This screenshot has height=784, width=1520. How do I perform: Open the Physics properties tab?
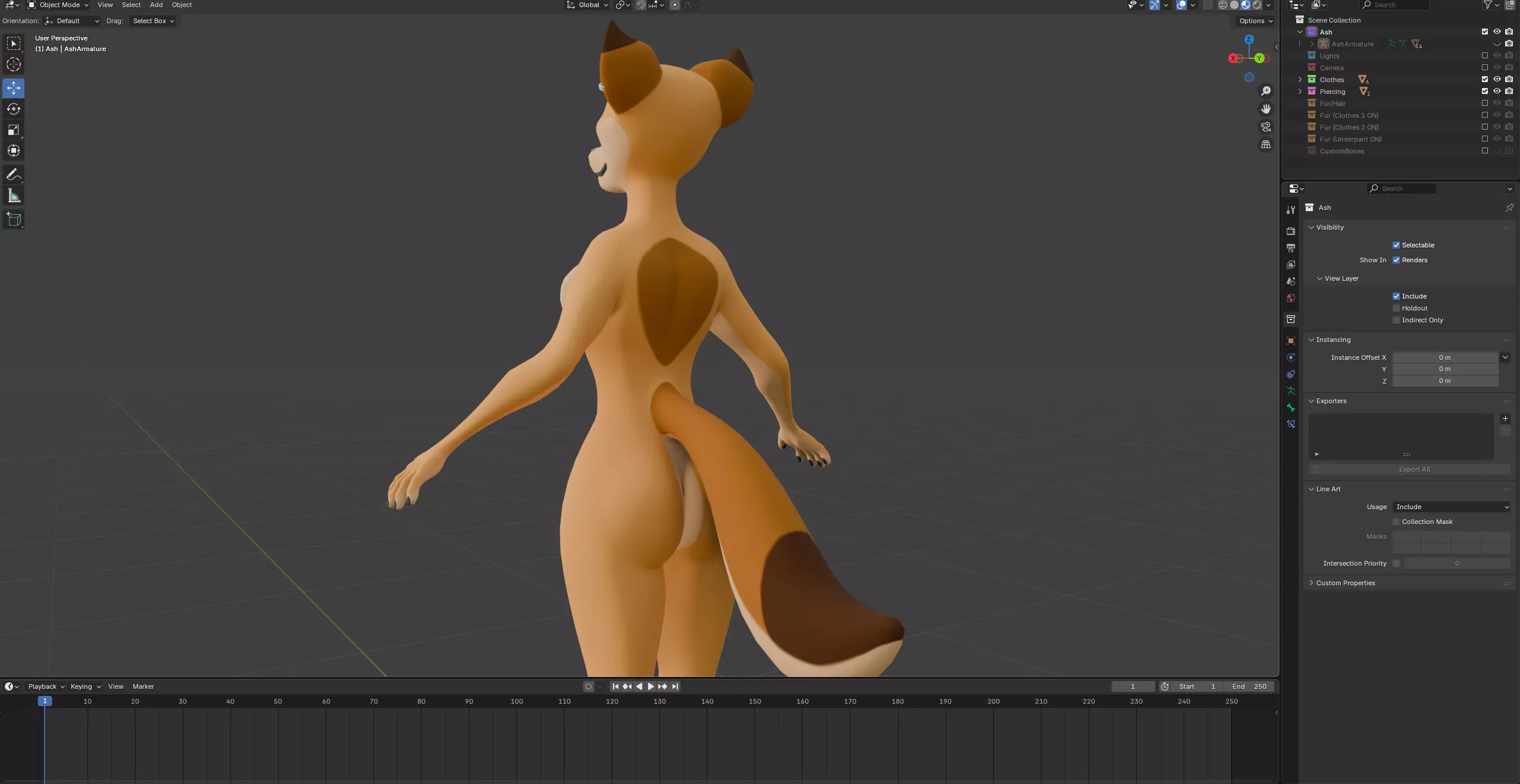1291,357
